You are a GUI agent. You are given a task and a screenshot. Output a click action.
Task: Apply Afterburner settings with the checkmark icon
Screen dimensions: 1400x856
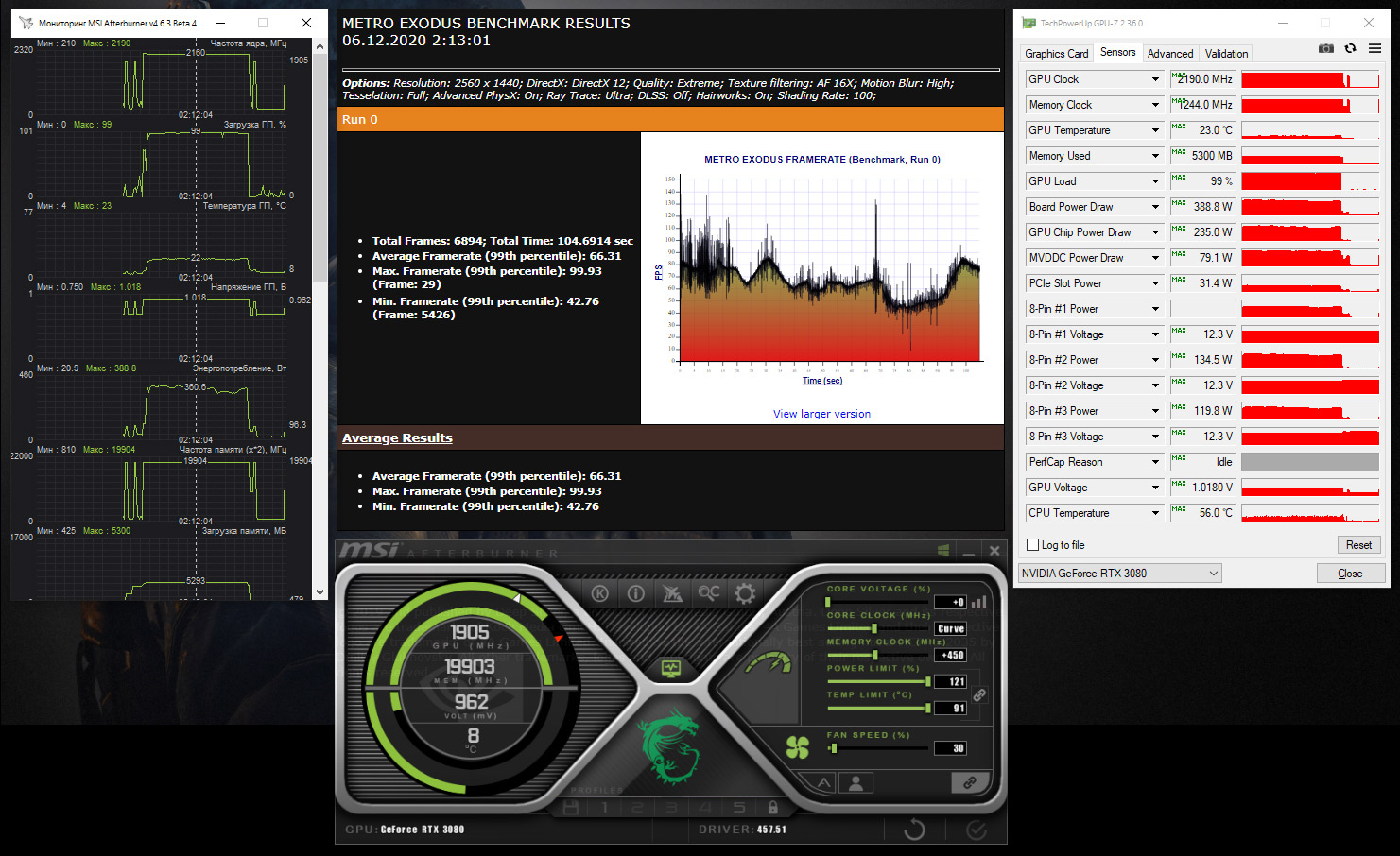click(x=977, y=830)
